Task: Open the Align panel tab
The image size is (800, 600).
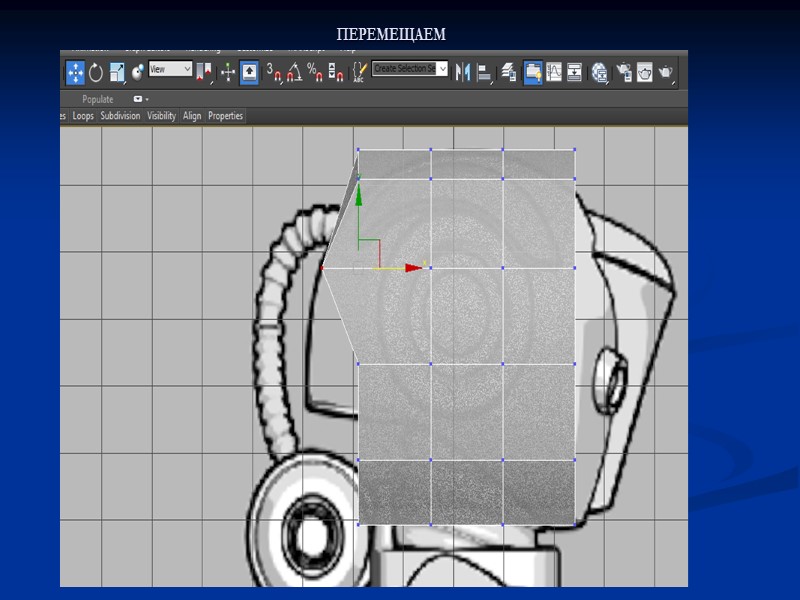Action: pyautogui.click(x=192, y=116)
